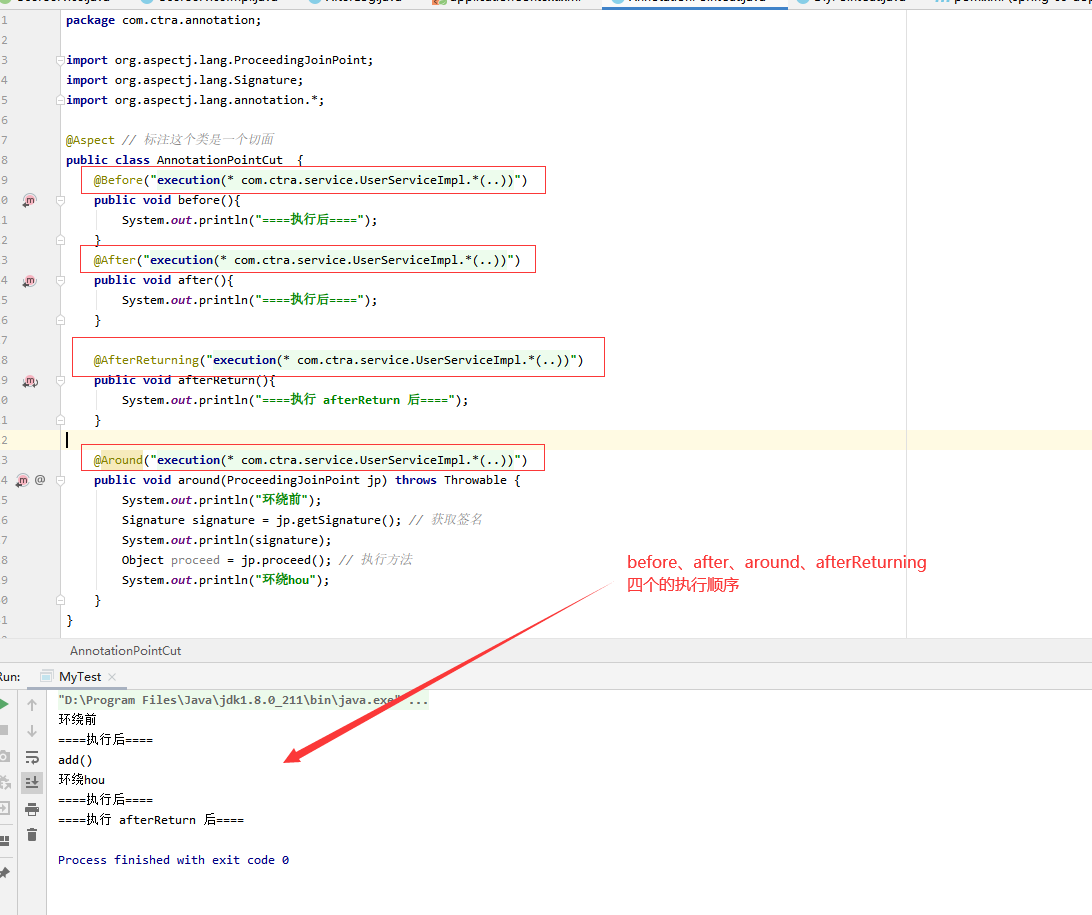
Task: Click the gutter advice icon beside around() method
Action: coord(22,480)
